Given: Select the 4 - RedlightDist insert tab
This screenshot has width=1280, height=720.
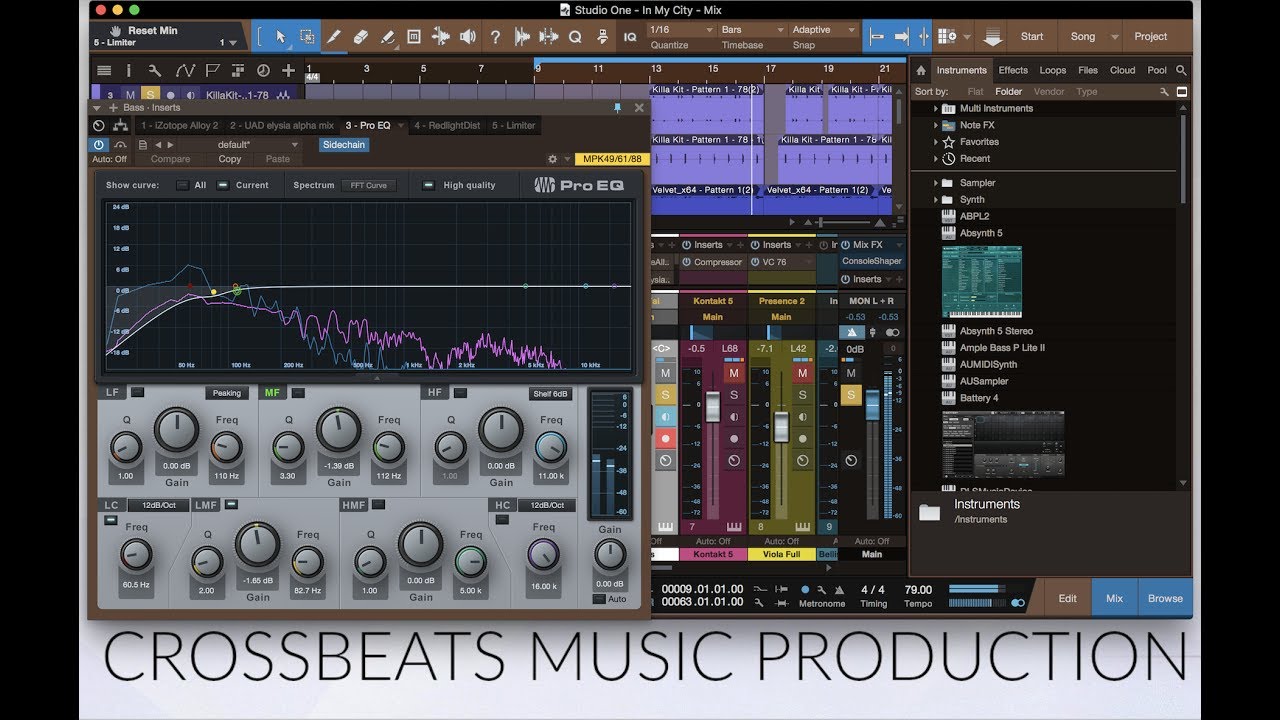Looking at the screenshot, I should coord(447,126).
